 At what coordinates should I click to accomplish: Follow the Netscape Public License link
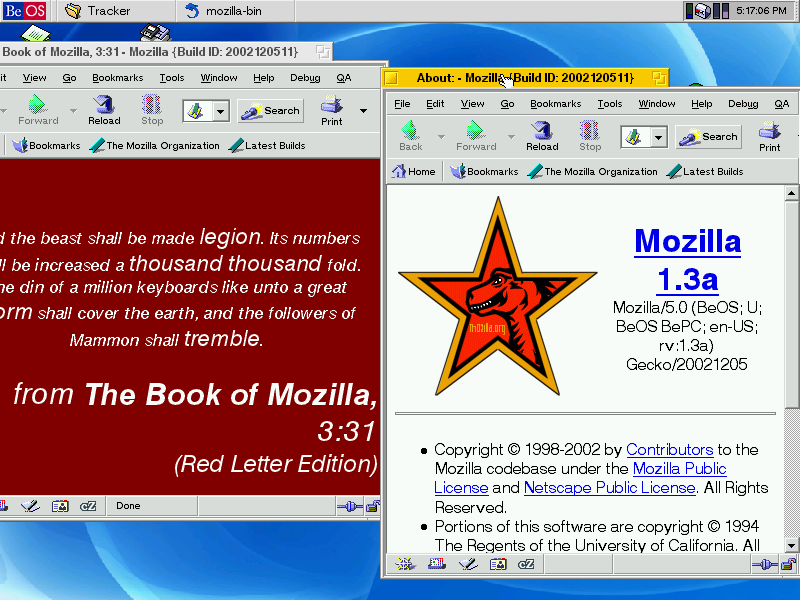pos(610,488)
